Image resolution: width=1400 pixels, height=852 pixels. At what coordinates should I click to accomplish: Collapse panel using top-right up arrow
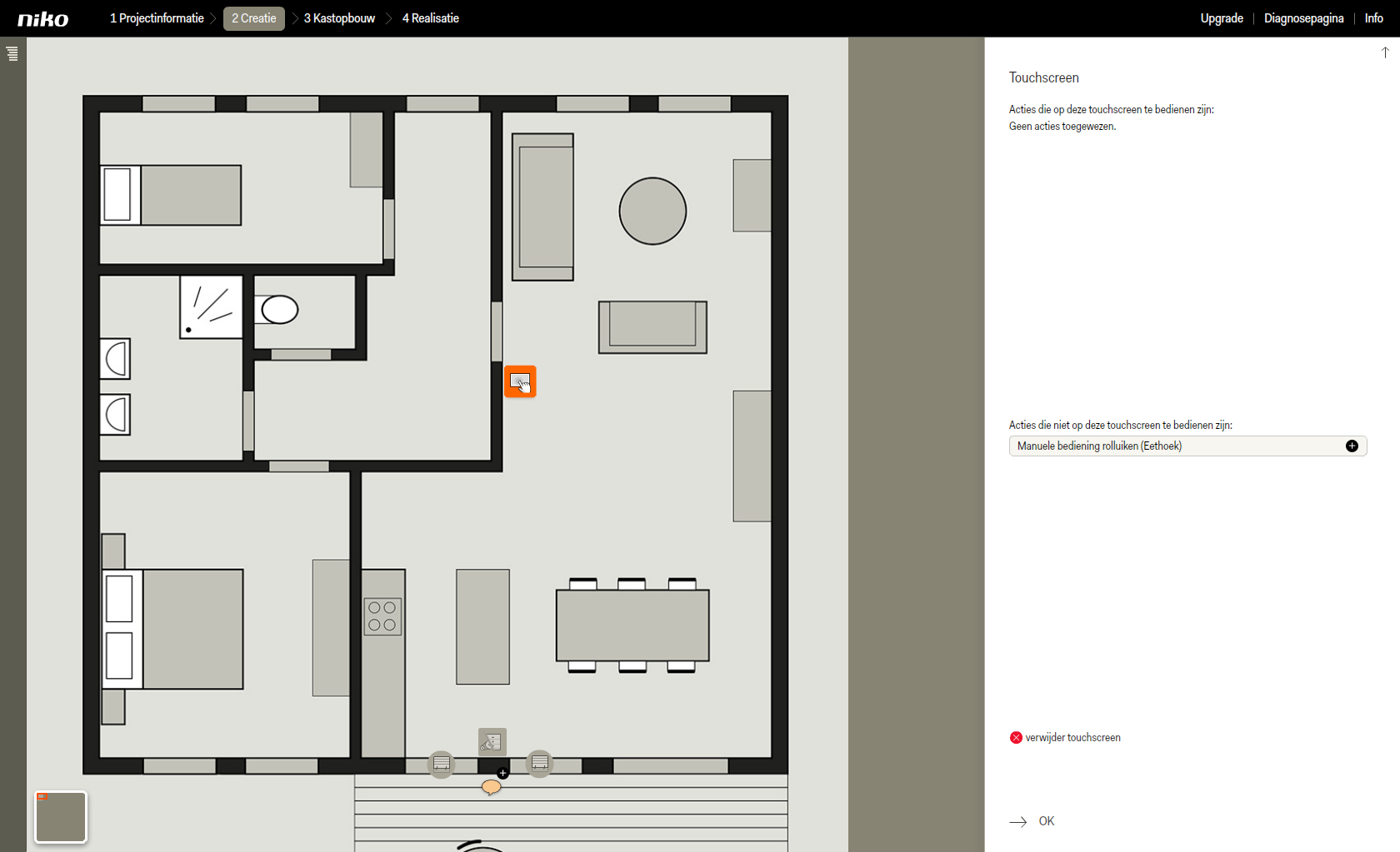pyautogui.click(x=1385, y=52)
